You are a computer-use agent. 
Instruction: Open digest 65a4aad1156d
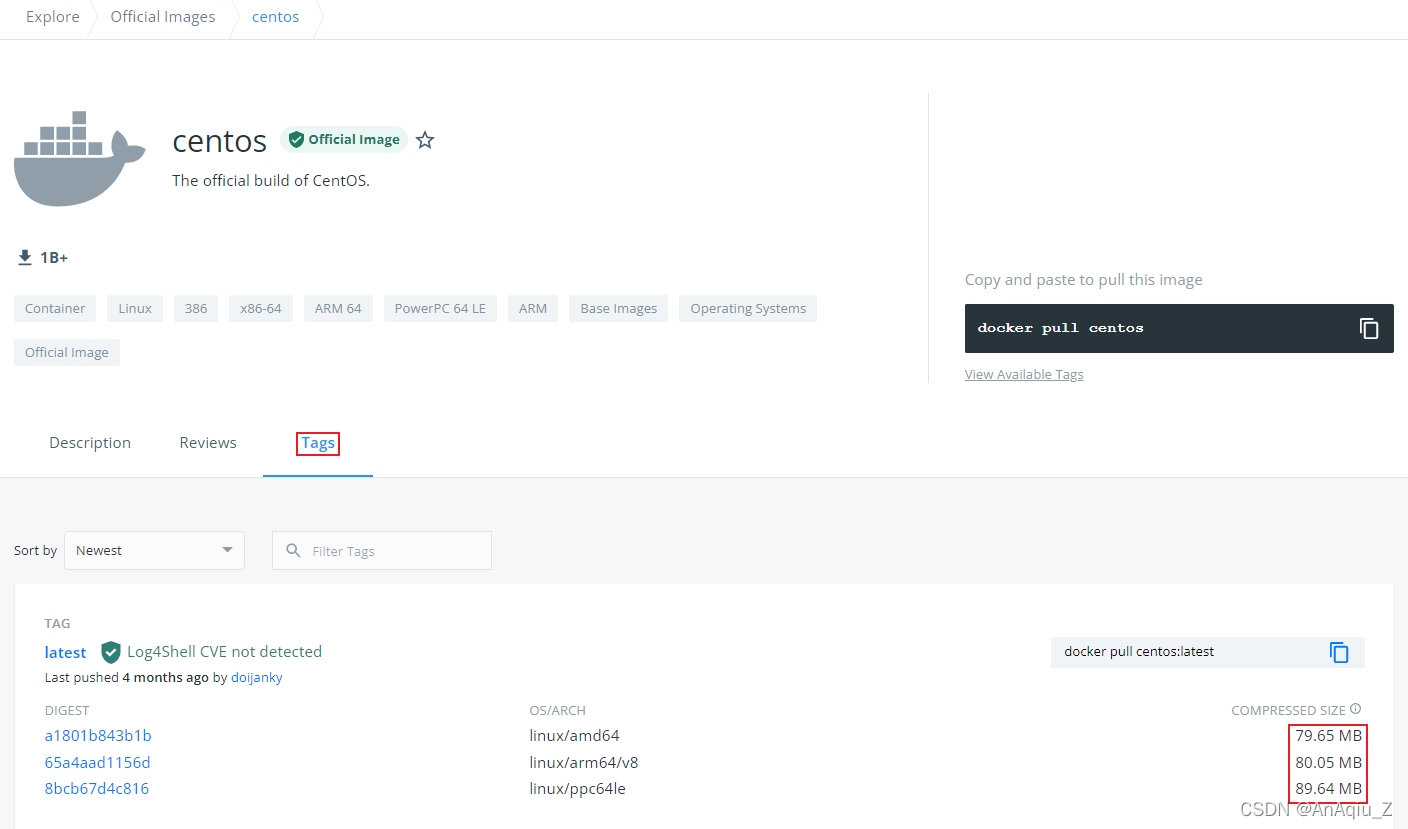98,763
